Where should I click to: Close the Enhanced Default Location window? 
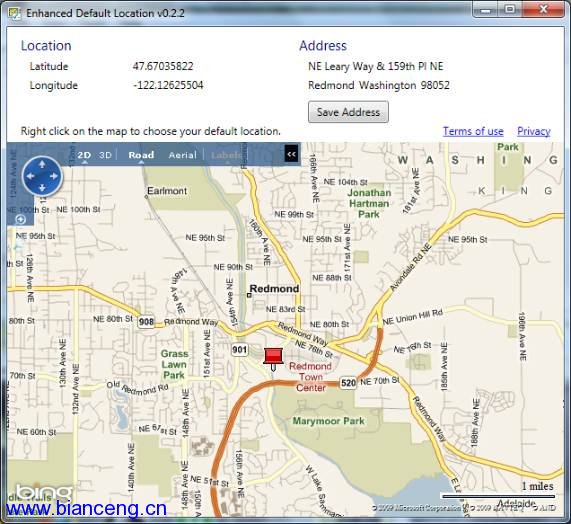tap(543, 9)
